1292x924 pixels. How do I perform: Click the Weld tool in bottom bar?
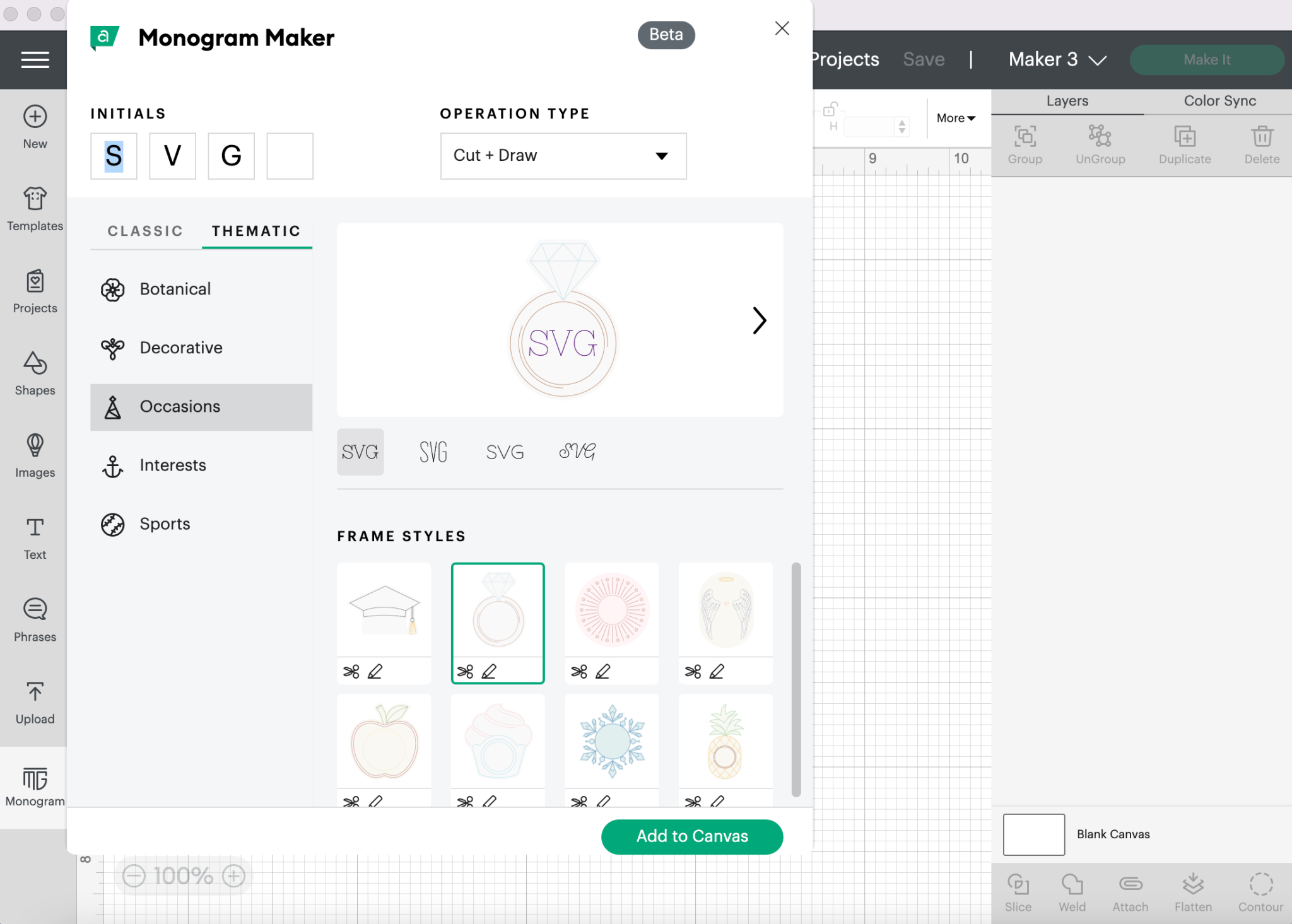(x=1072, y=890)
